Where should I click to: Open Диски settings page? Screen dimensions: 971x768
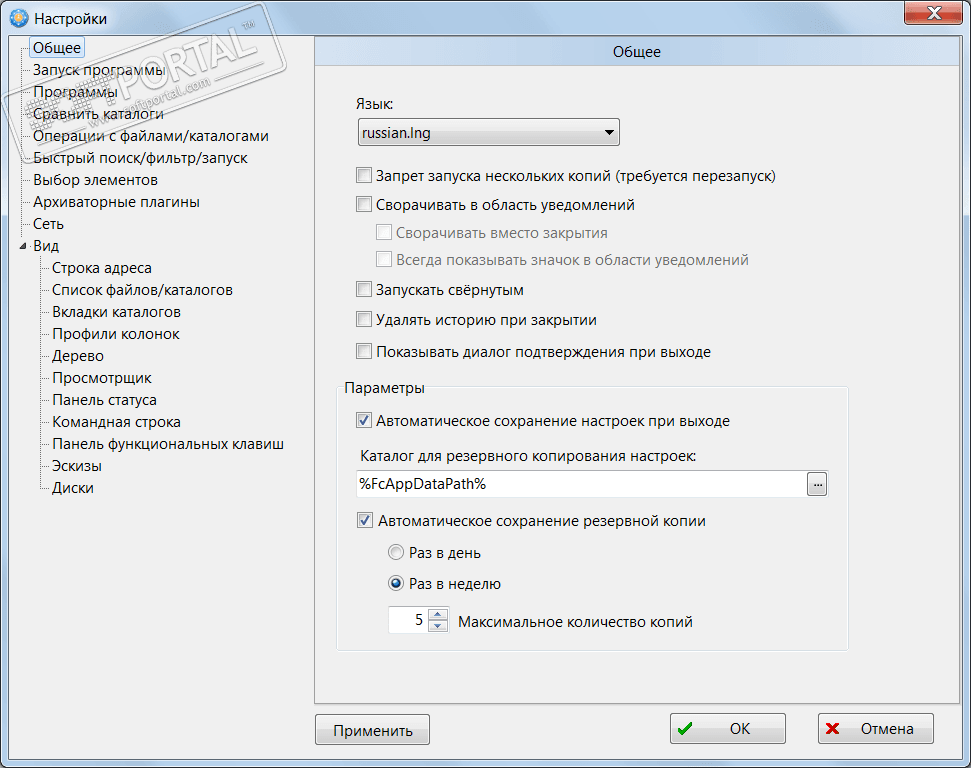[x=73, y=487]
